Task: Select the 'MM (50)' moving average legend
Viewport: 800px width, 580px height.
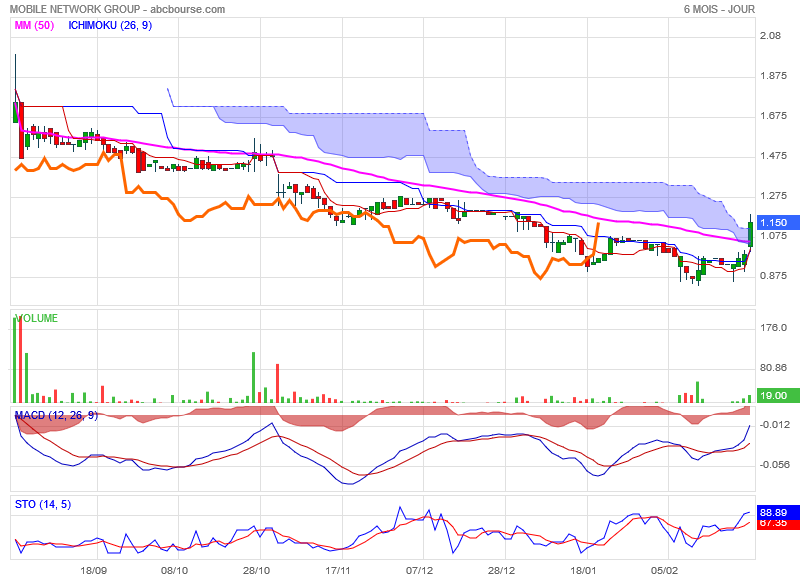Action: (34, 26)
